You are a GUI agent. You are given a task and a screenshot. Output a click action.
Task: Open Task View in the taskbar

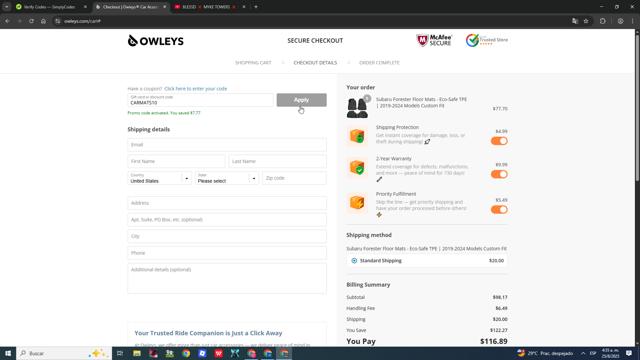[120, 353]
